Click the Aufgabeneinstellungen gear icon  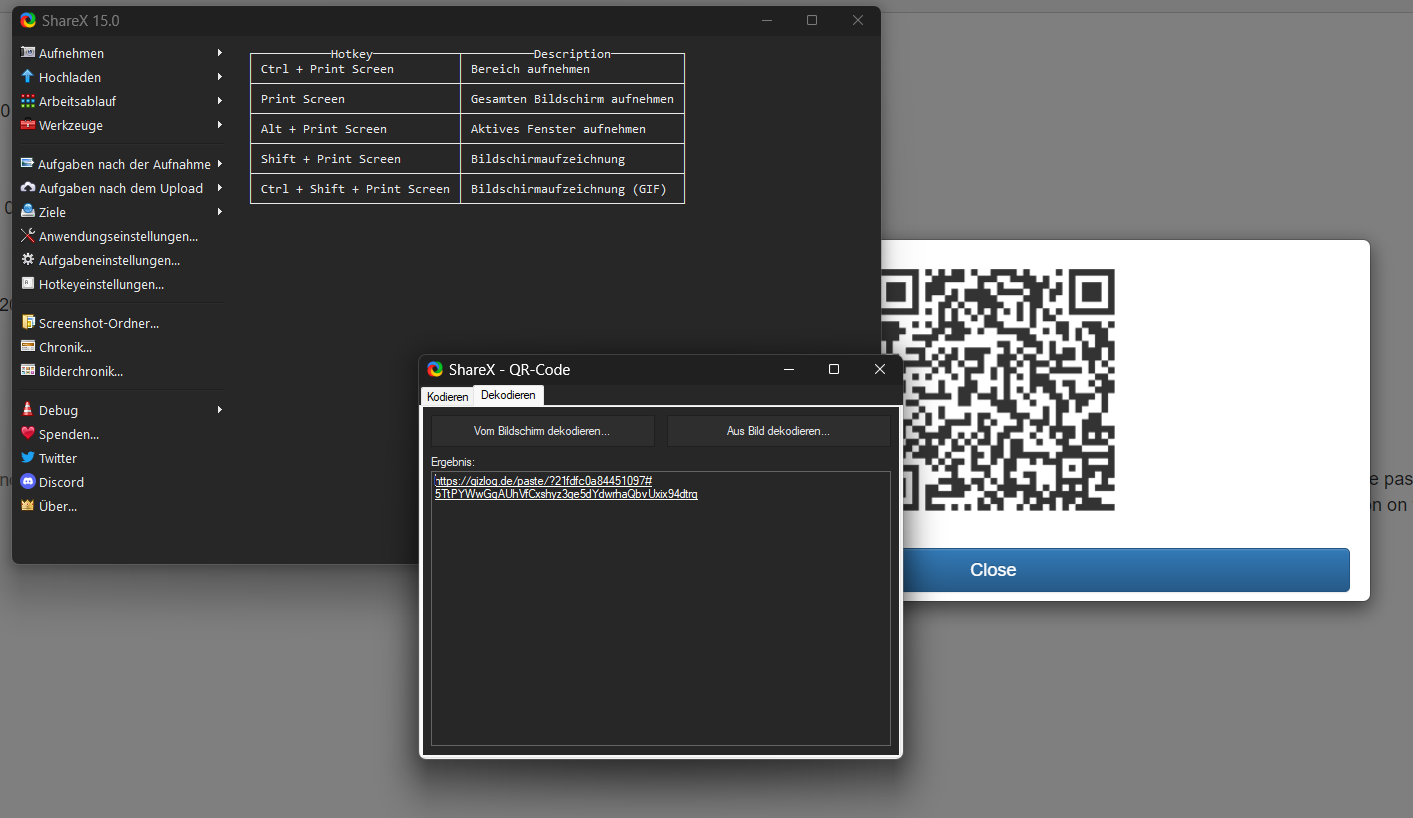[28, 260]
